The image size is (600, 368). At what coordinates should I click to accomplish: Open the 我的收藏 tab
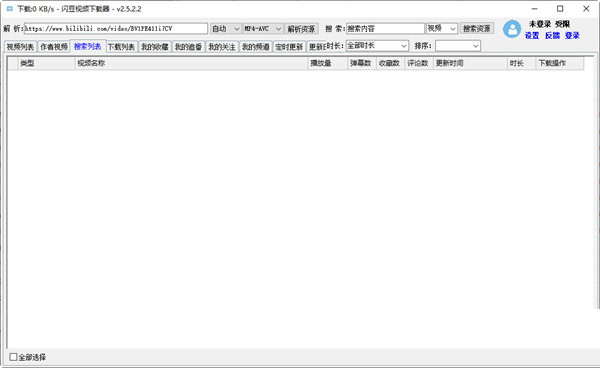click(155, 47)
